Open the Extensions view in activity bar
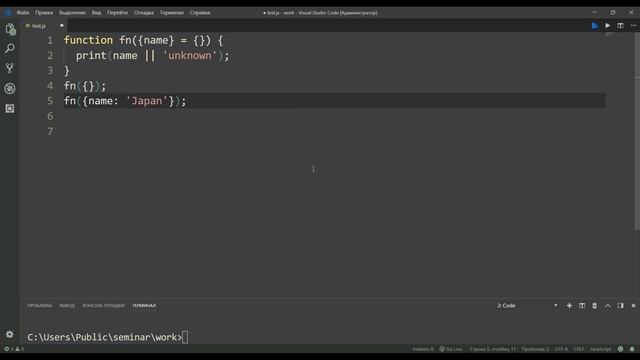This screenshot has width=640, height=360. click(10, 108)
